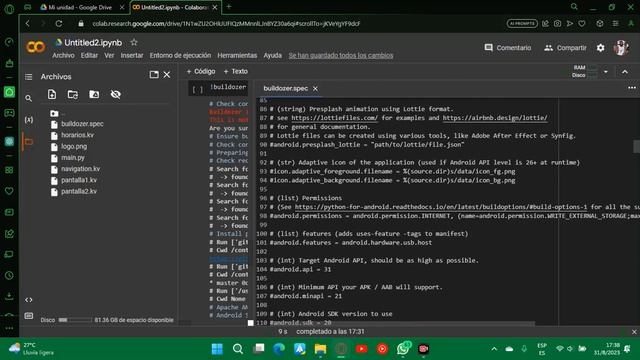Open the lottiefiles.com link in line 87
The height and width of the screenshot is (360, 640).
tap(335, 118)
